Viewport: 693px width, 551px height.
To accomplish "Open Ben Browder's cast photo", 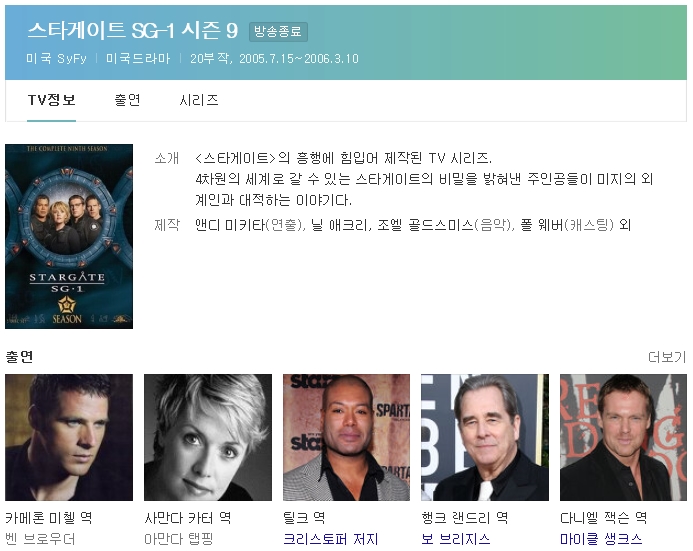I will [69, 437].
